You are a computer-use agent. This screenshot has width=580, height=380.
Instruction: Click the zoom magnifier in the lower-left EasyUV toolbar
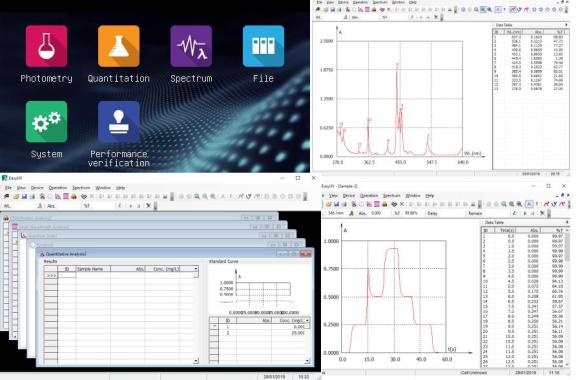197,196
